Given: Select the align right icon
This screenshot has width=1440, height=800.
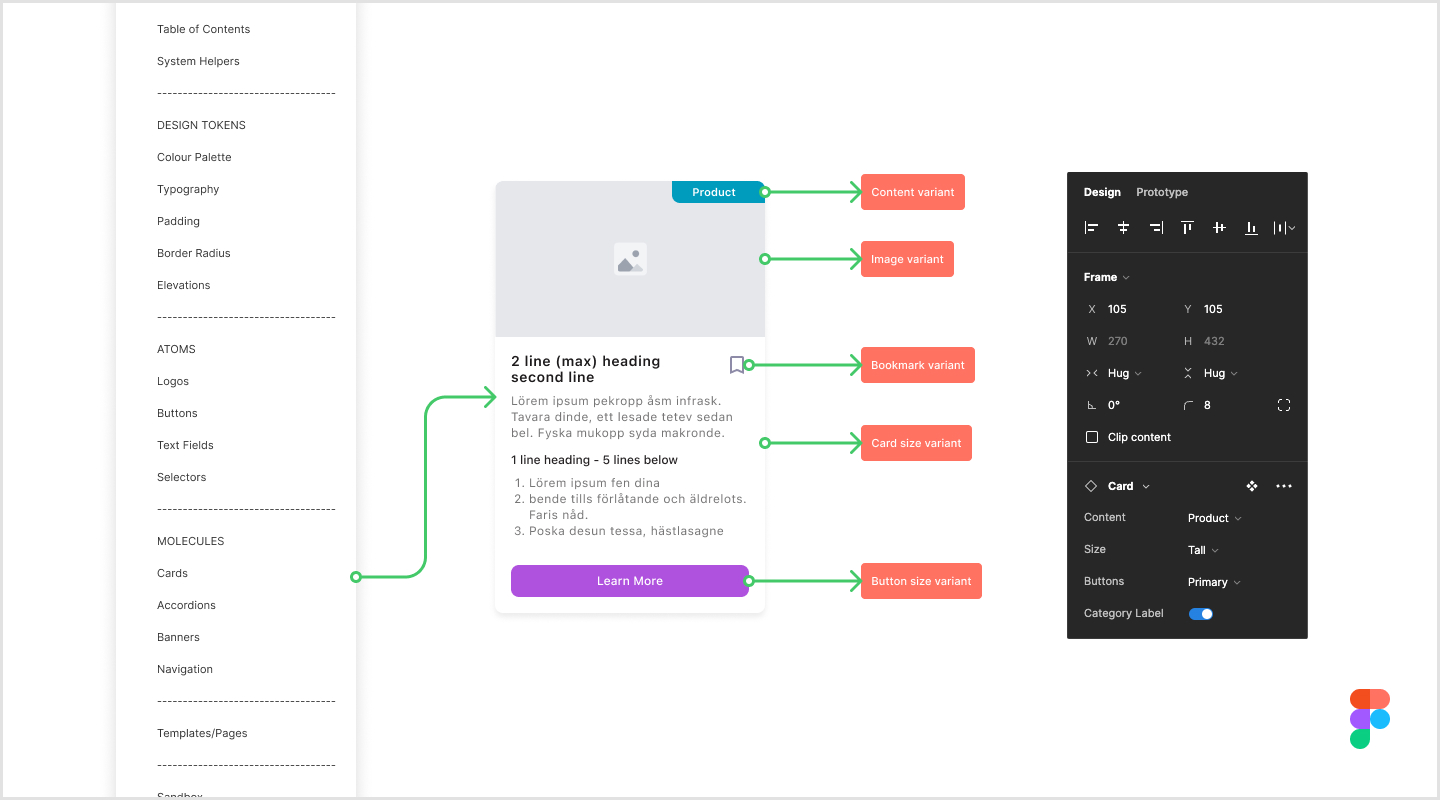Looking at the screenshot, I should click(x=1156, y=227).
